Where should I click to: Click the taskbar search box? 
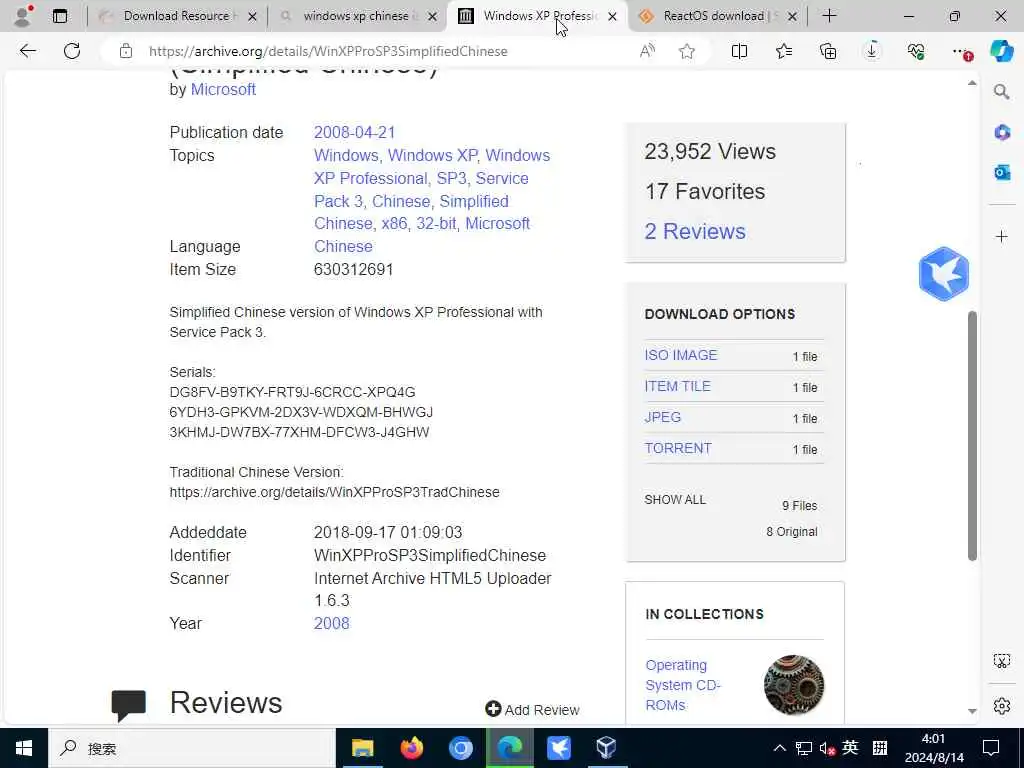(x=192, y=748)
